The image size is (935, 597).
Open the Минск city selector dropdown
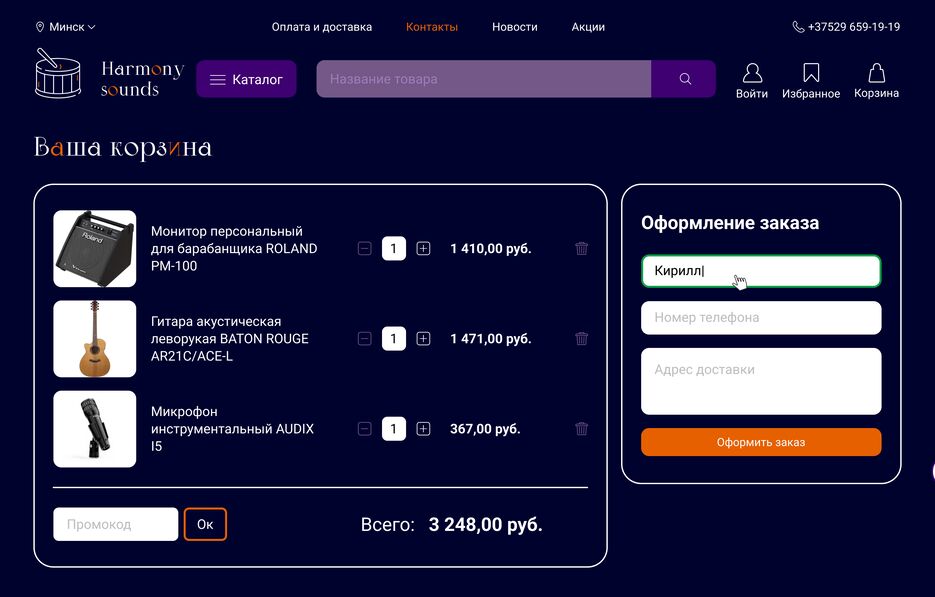pyautogui.click(x=66, y=27)
